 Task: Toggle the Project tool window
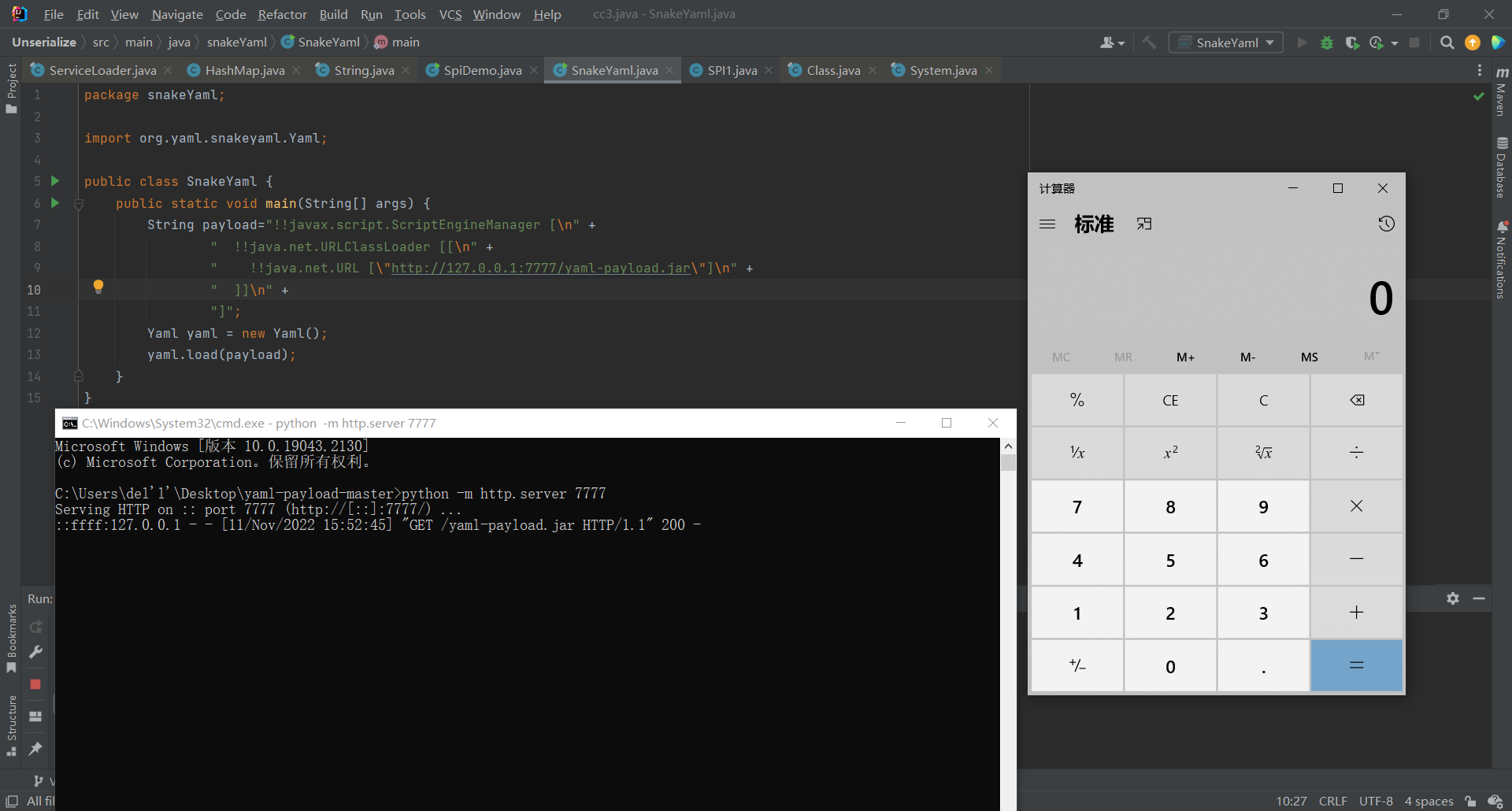click(x=11, y=88)
